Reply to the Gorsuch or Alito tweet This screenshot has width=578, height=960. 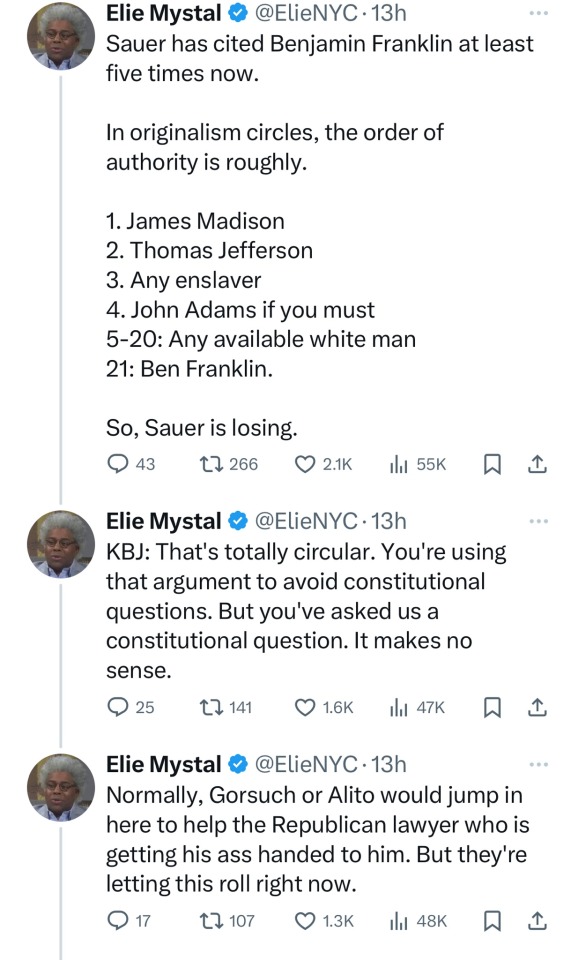pos(129,920)
